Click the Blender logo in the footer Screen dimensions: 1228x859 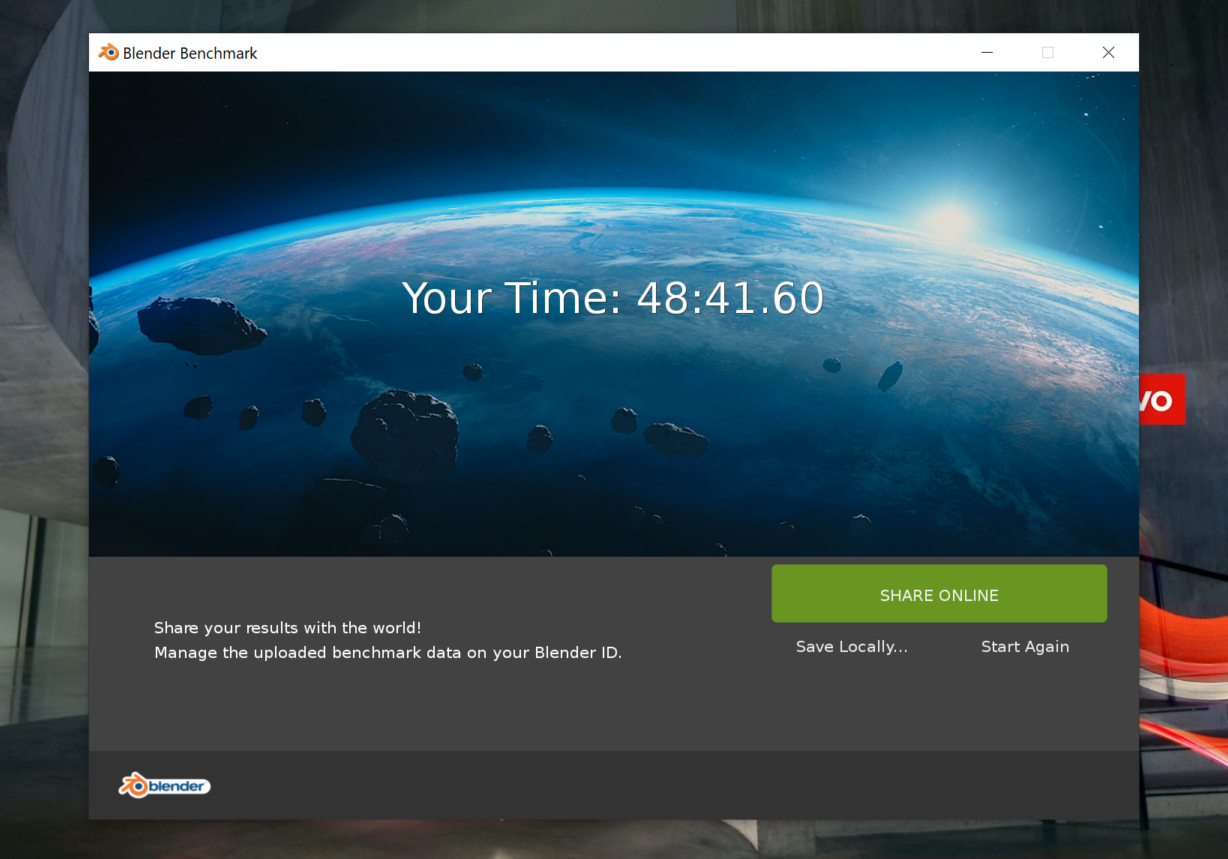(x=164, y=786)
